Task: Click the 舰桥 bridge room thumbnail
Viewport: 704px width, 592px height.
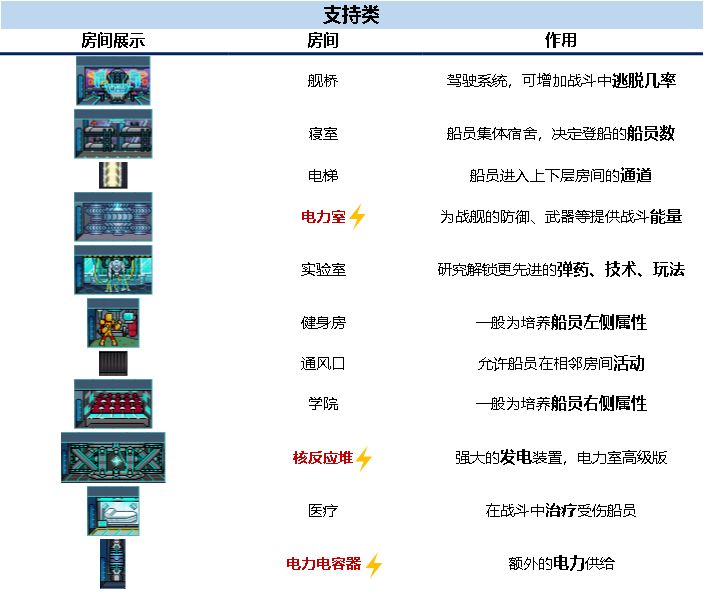Action: tap(113, 81)
